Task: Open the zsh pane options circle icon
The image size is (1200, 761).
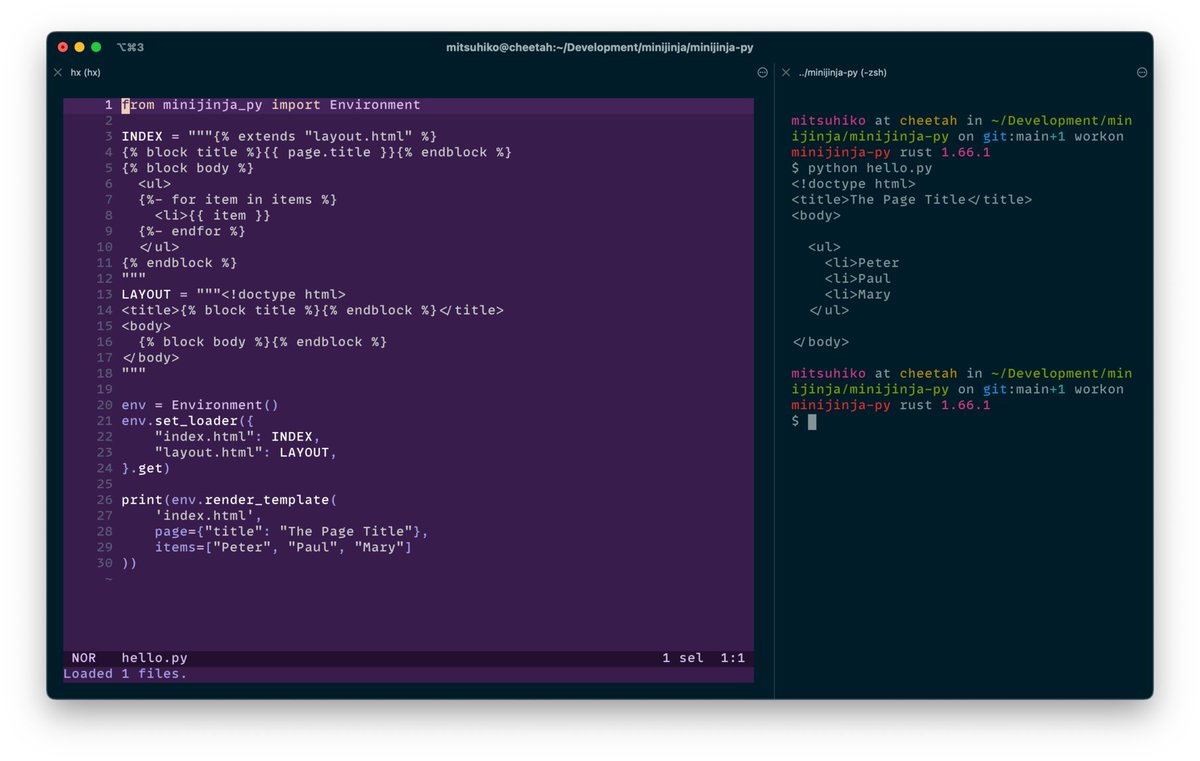Action: [x=1142, y=73]
